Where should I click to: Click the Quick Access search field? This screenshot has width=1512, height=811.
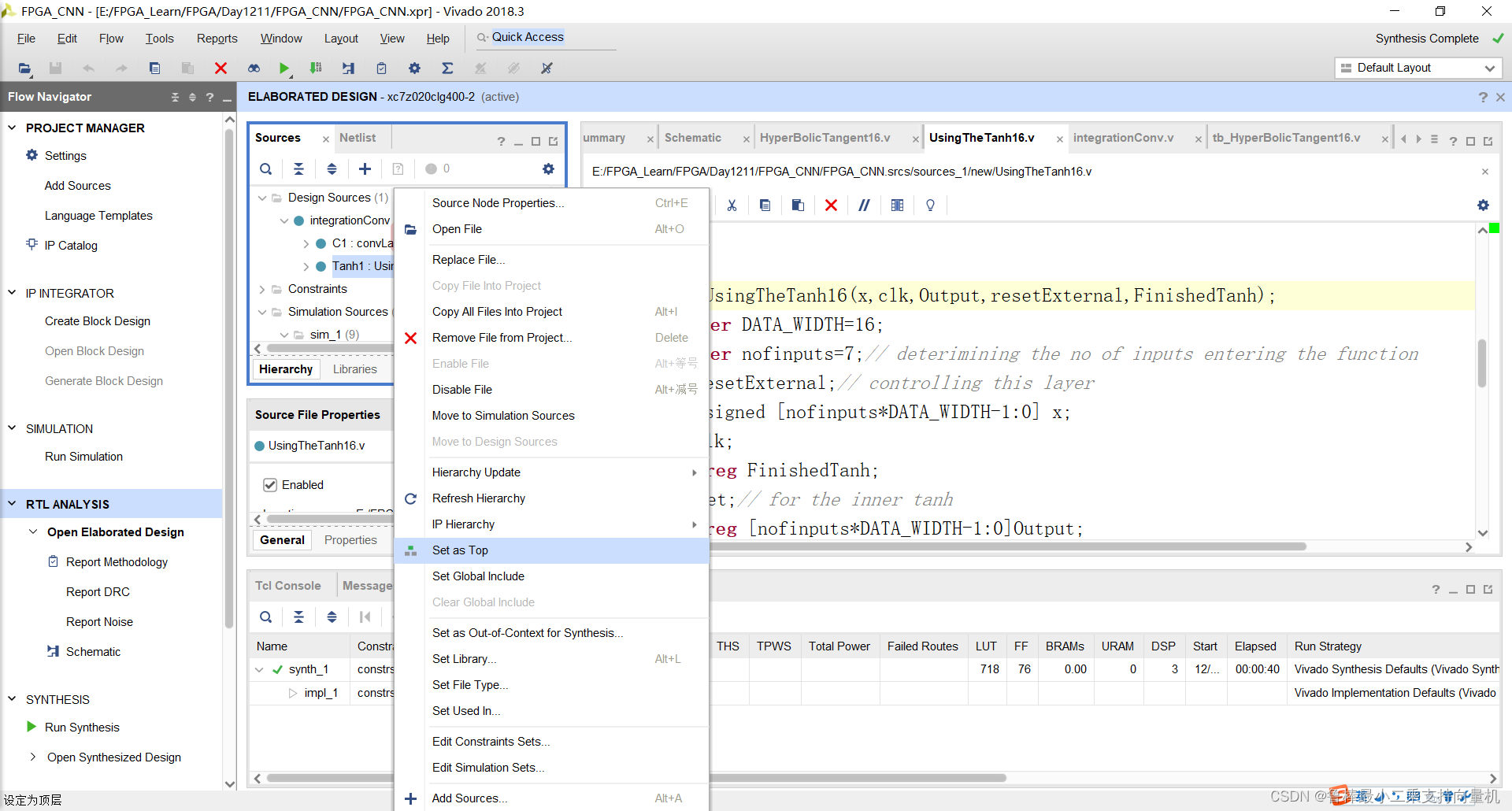(x=543, y=37)
